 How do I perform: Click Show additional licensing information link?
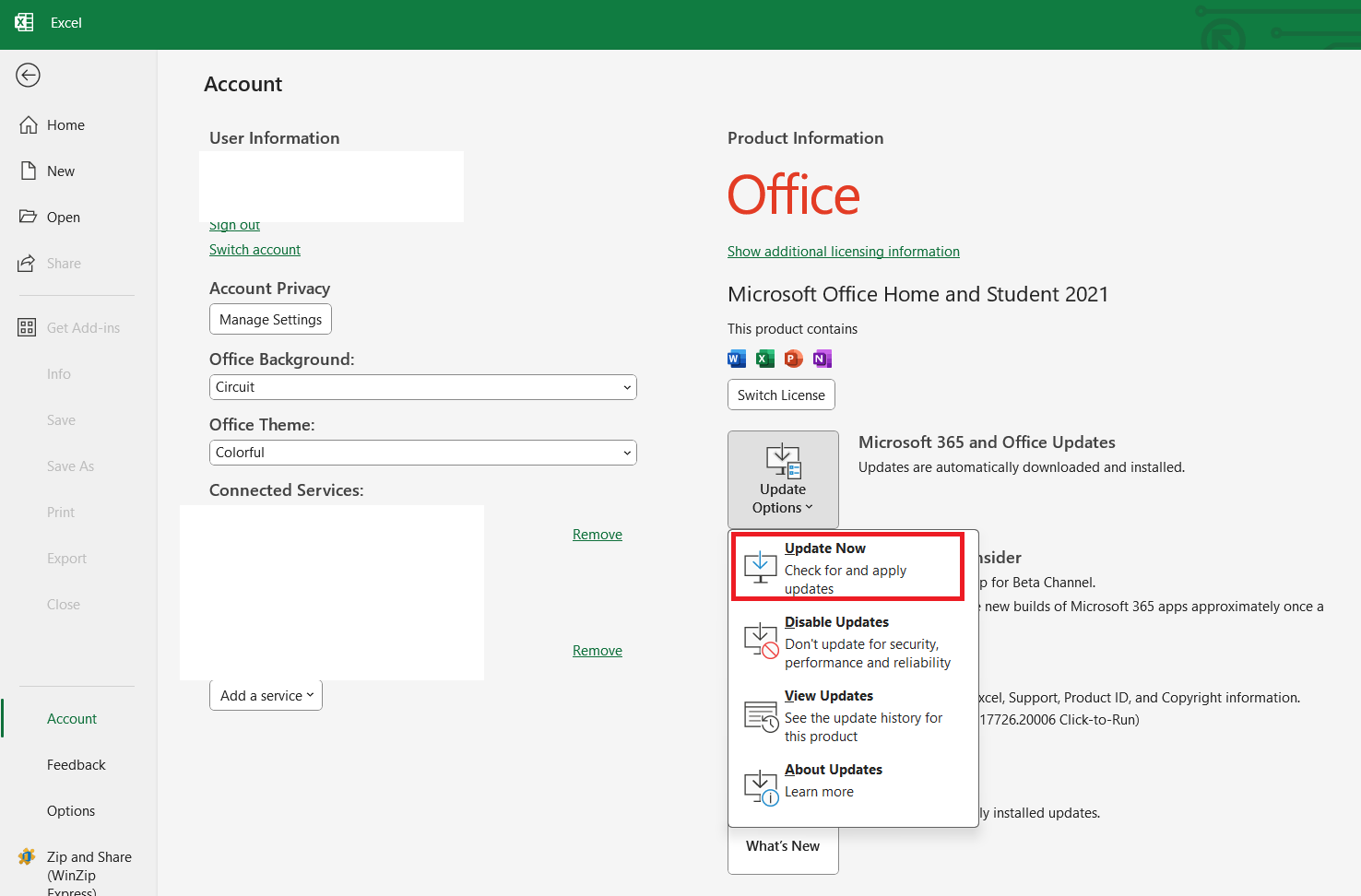[x=844, y=252]
